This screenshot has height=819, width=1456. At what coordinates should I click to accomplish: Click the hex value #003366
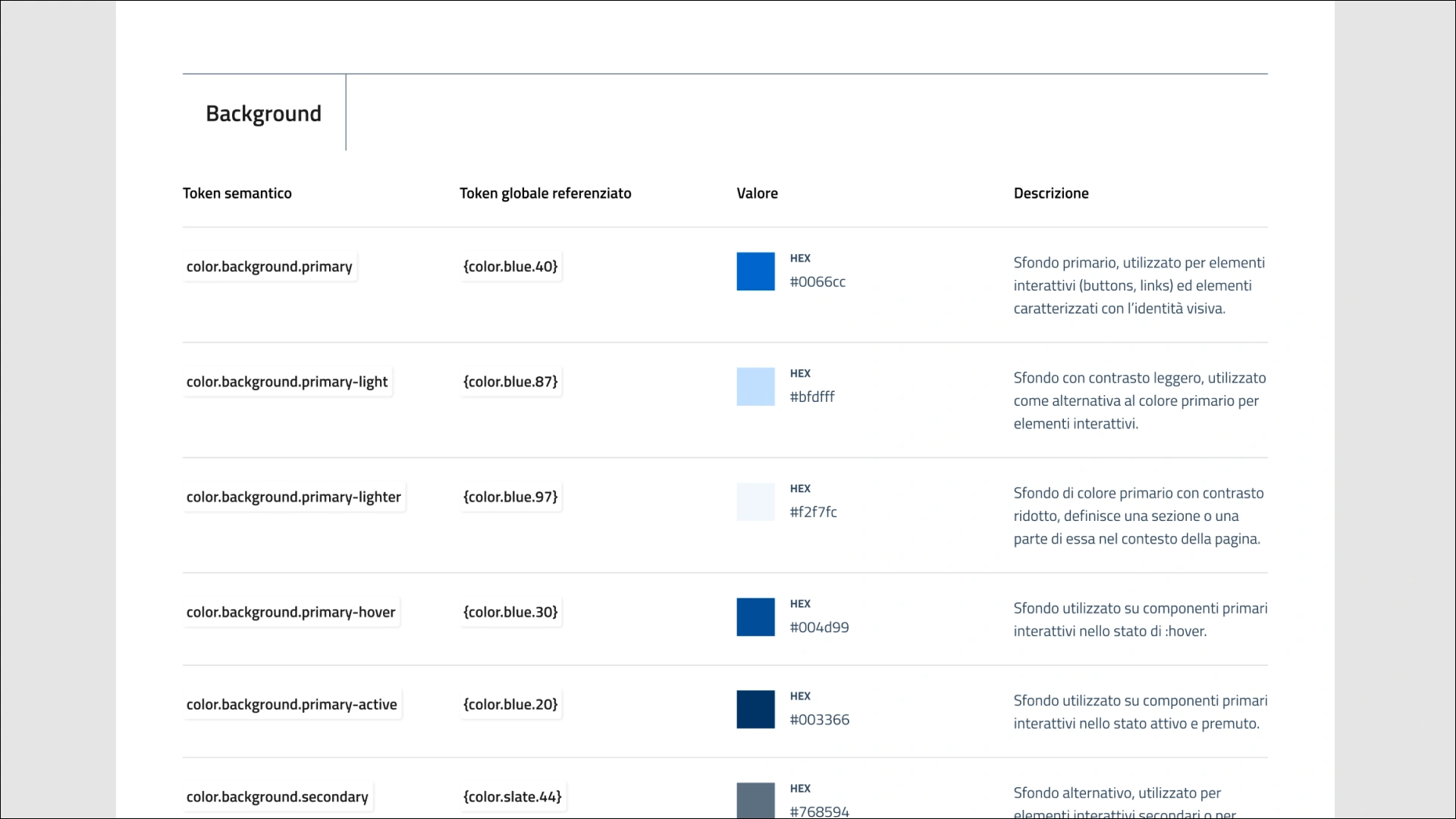819,720
